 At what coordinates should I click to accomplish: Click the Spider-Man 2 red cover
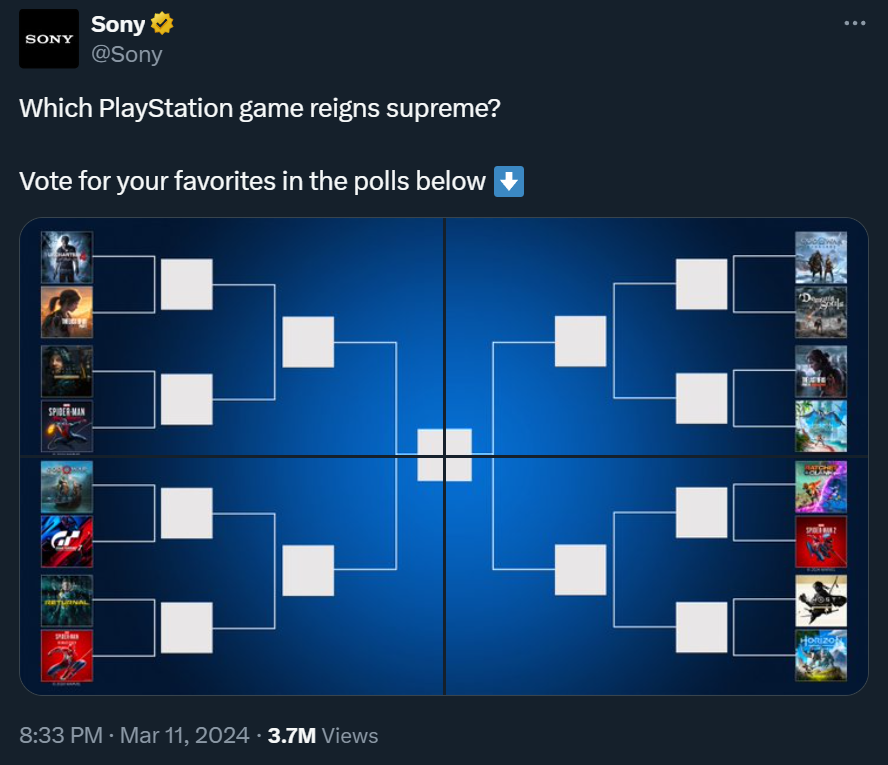[821, 541]
